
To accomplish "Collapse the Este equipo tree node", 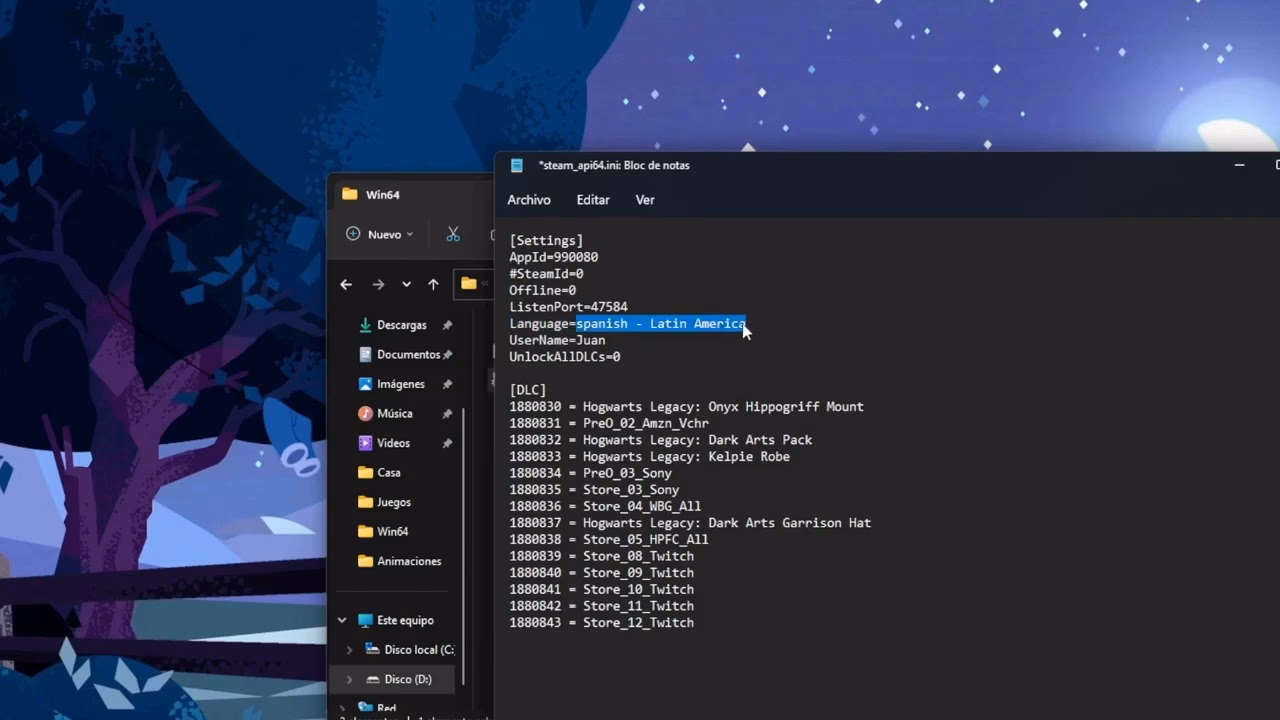I will tap(342, 620).
